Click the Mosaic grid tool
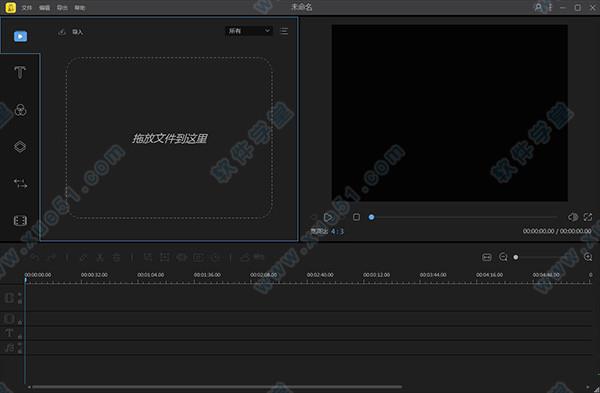 (x=165, y=258)
